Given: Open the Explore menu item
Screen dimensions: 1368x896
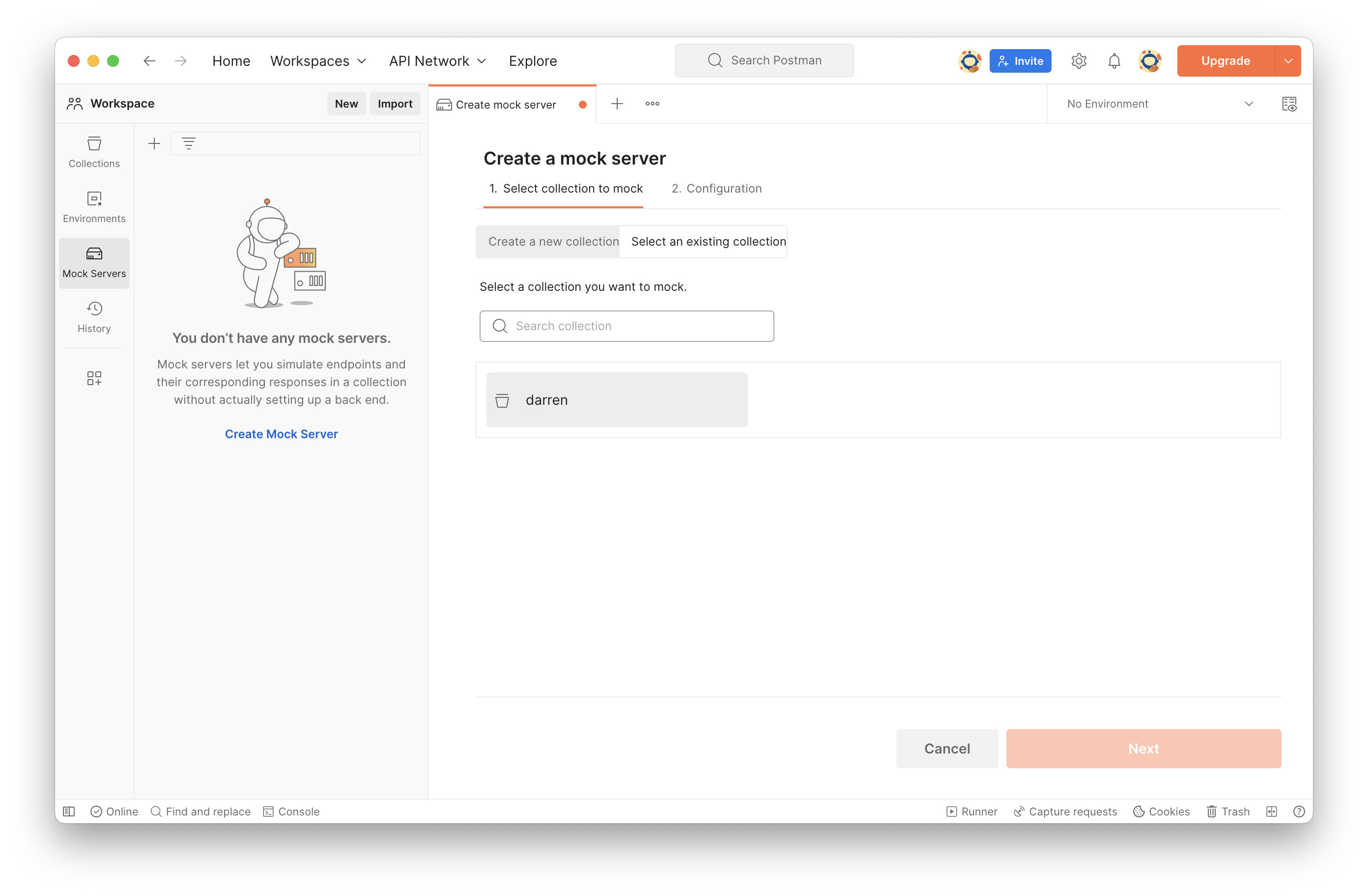Looking at the screenshot, I should point(532,61).
